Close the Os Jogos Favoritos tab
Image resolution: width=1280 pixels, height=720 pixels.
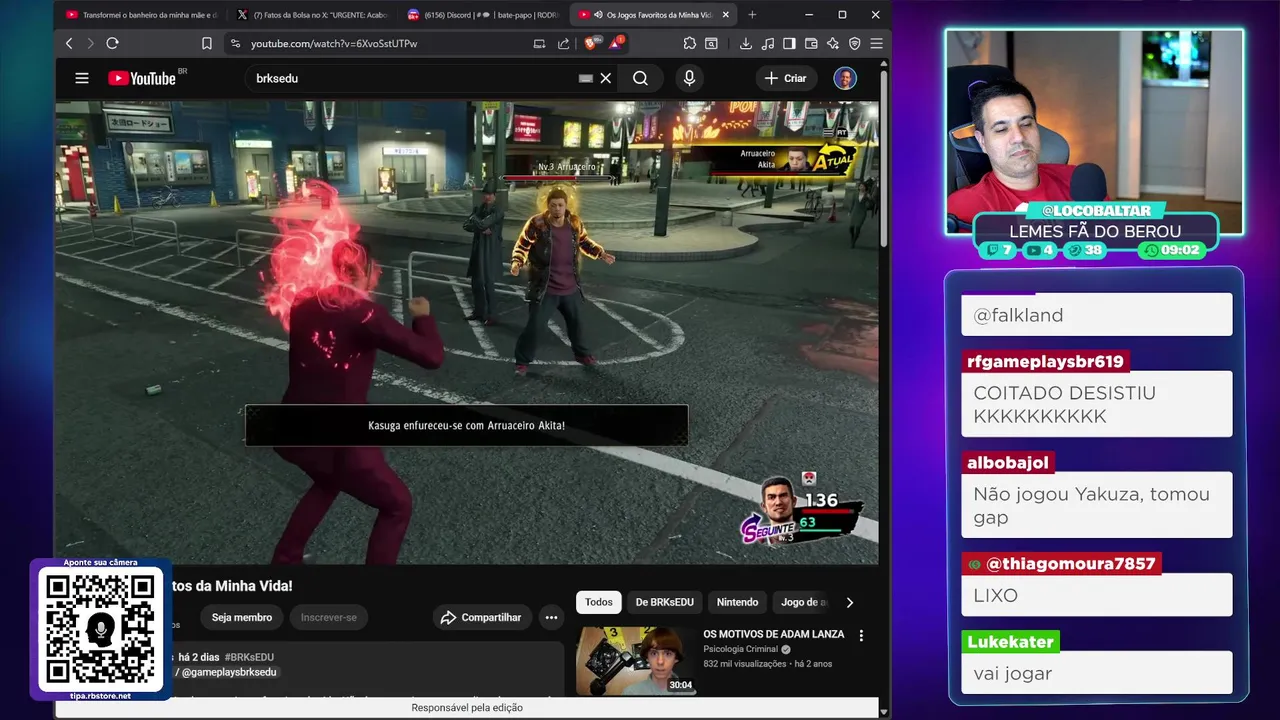click(725, 14)
